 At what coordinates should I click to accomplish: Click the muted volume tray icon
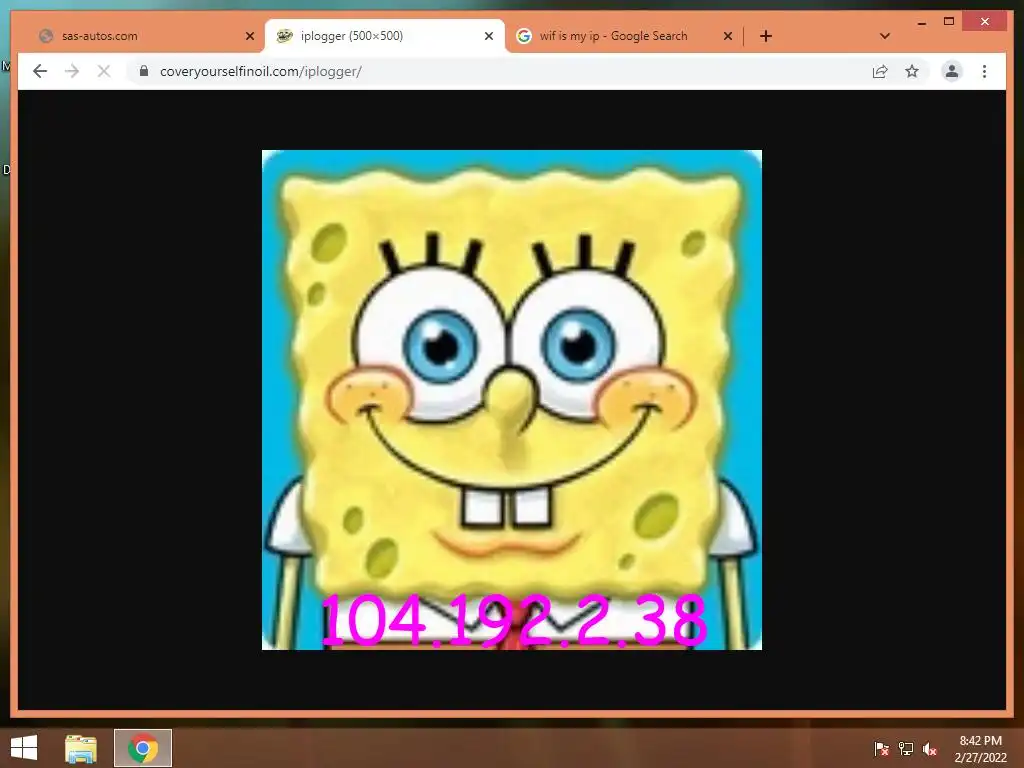click(x=930, y=748)
